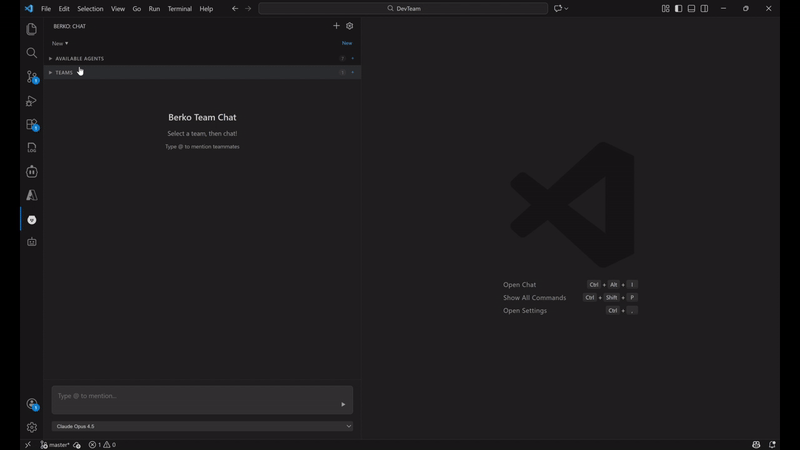The width and height of the screenshot is (800, 450).
Task: Open remote window indicator in status bar
Action: point(28,444)
